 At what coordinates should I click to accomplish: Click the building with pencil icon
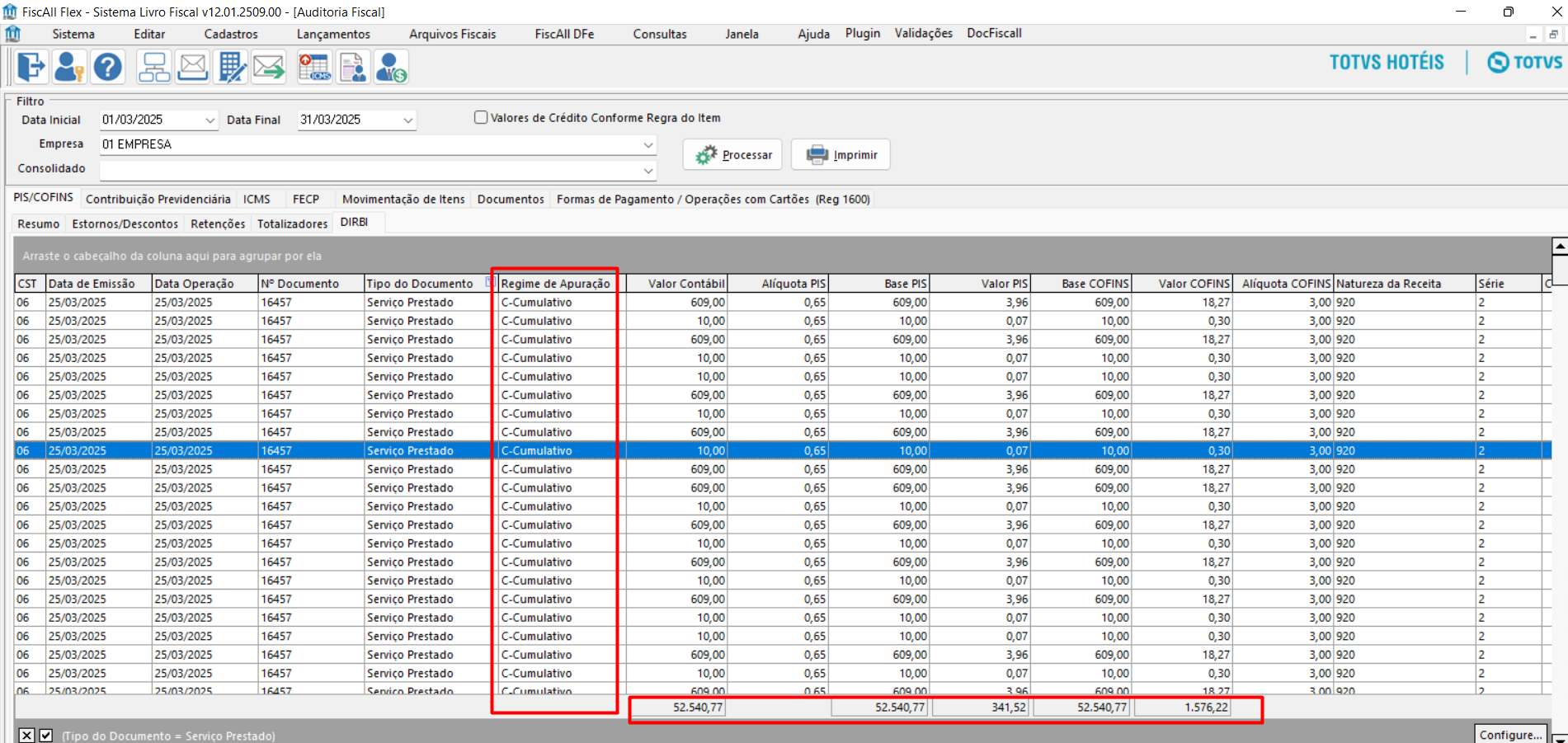[x=231, y=67]
